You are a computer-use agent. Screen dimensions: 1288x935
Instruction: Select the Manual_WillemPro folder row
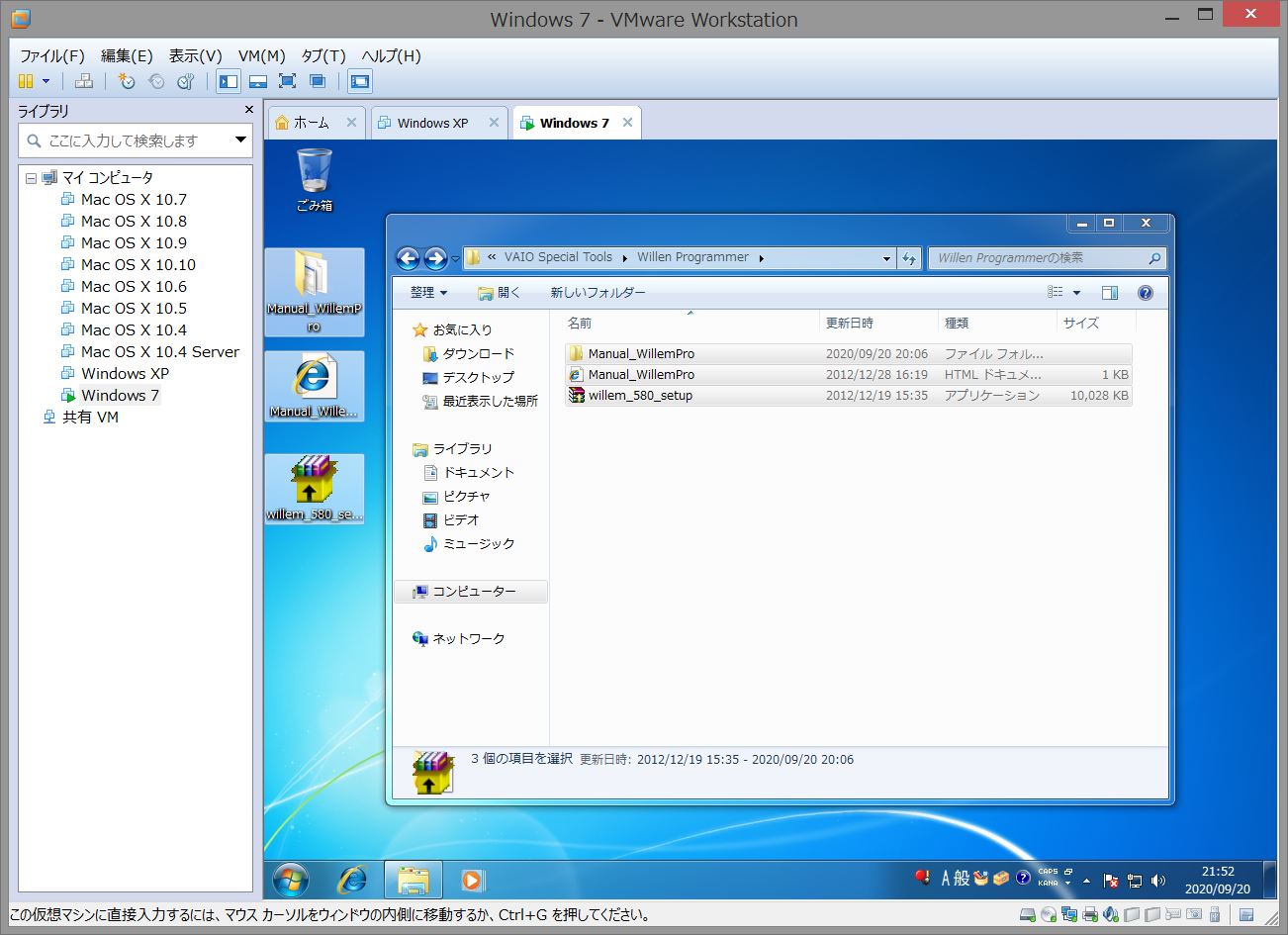click(x=848, y=353)
